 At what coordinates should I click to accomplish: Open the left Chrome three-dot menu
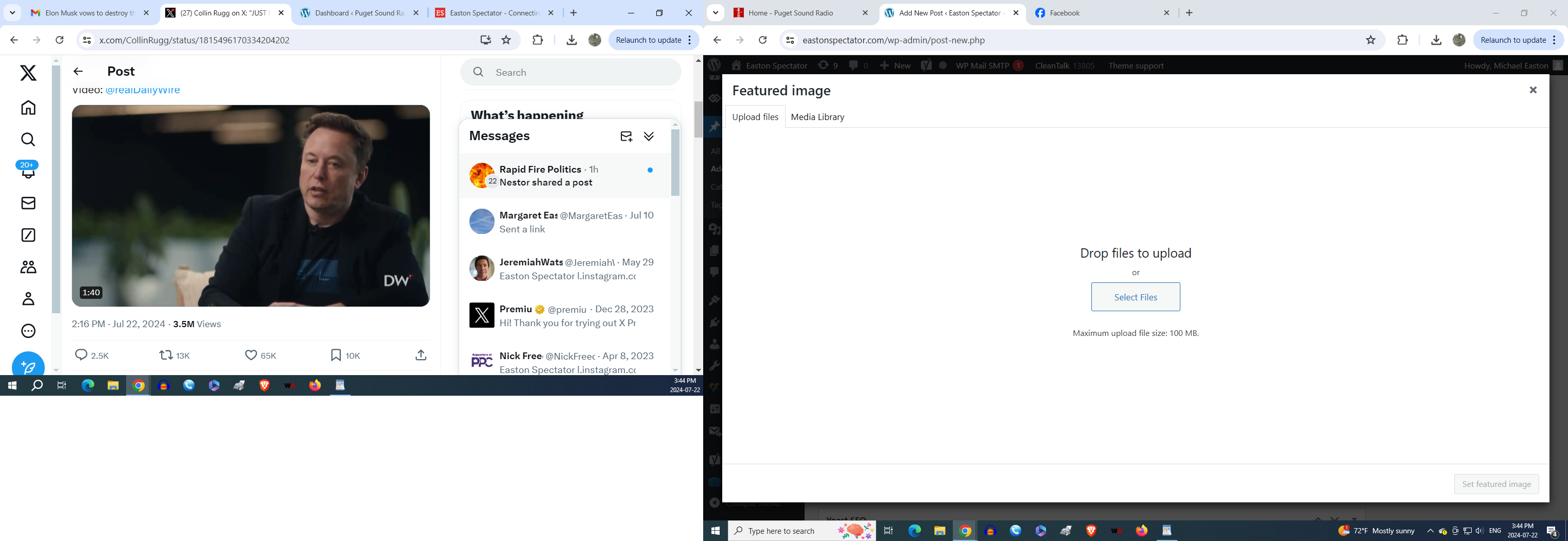pos(689,40)
